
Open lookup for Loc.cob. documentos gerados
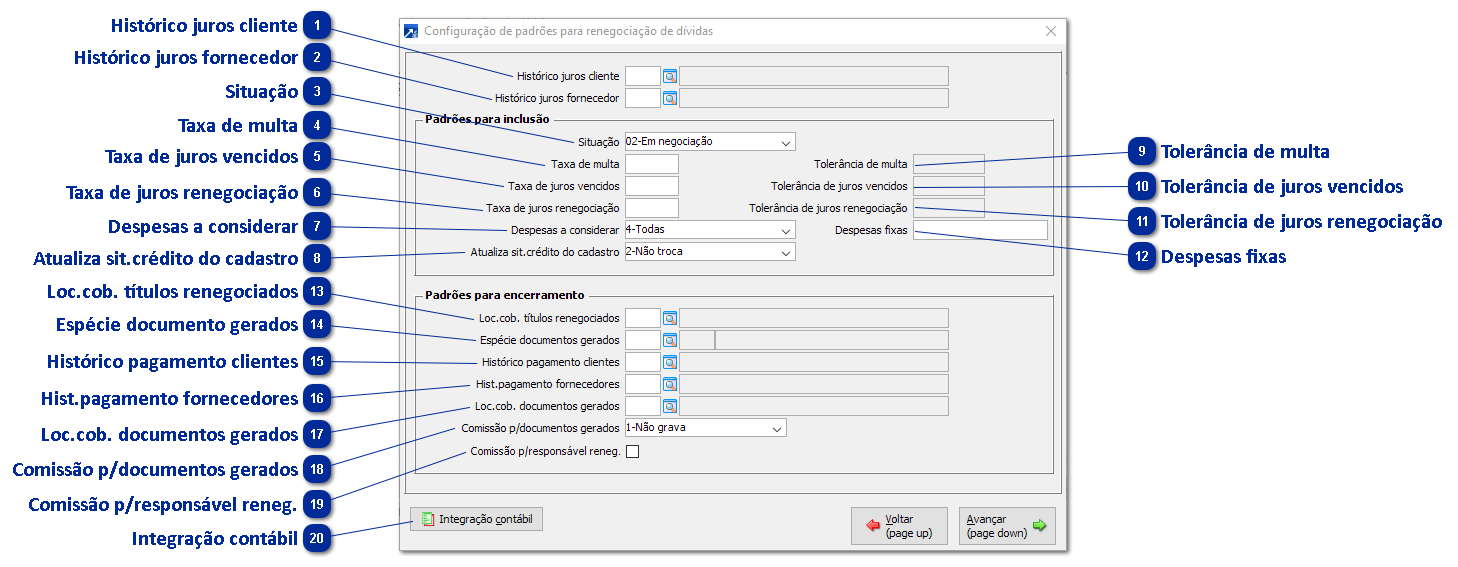pyautogui.click(x=670, y=406)
